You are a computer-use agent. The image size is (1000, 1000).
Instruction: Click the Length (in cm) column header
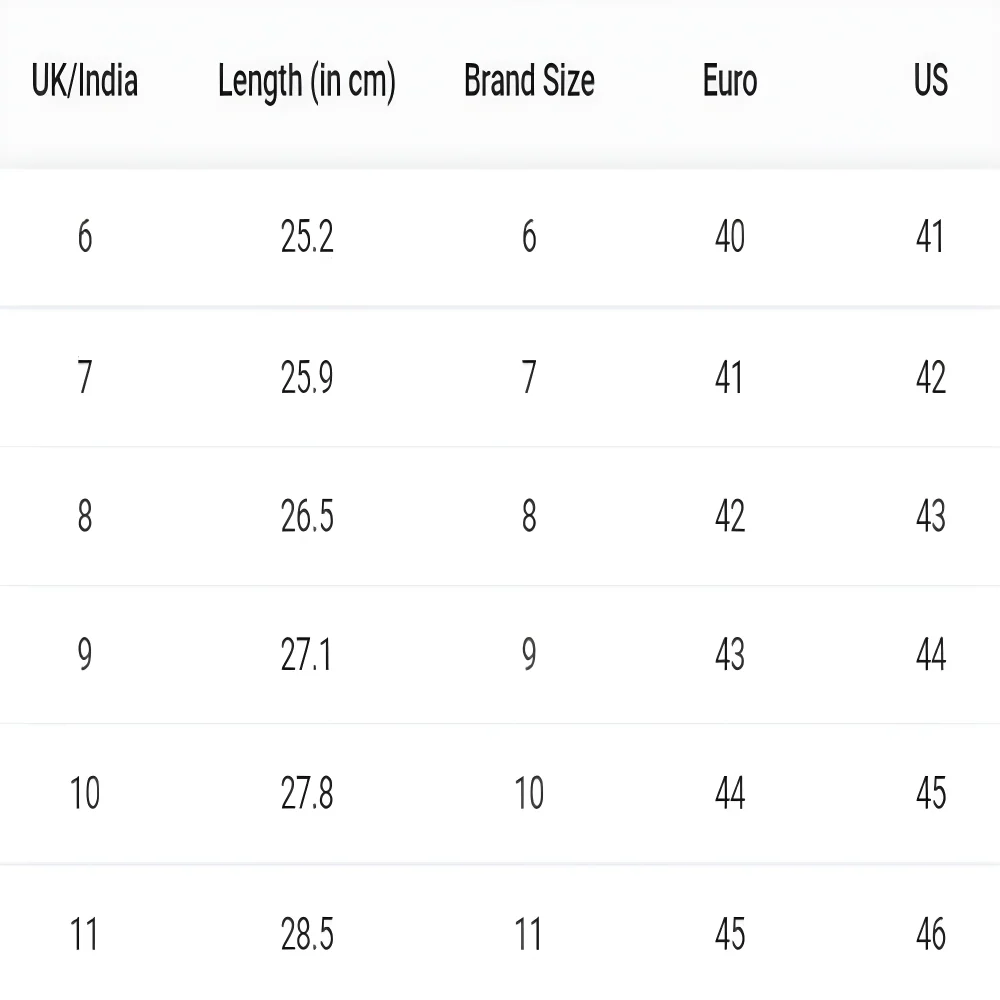tap(307, 82)
